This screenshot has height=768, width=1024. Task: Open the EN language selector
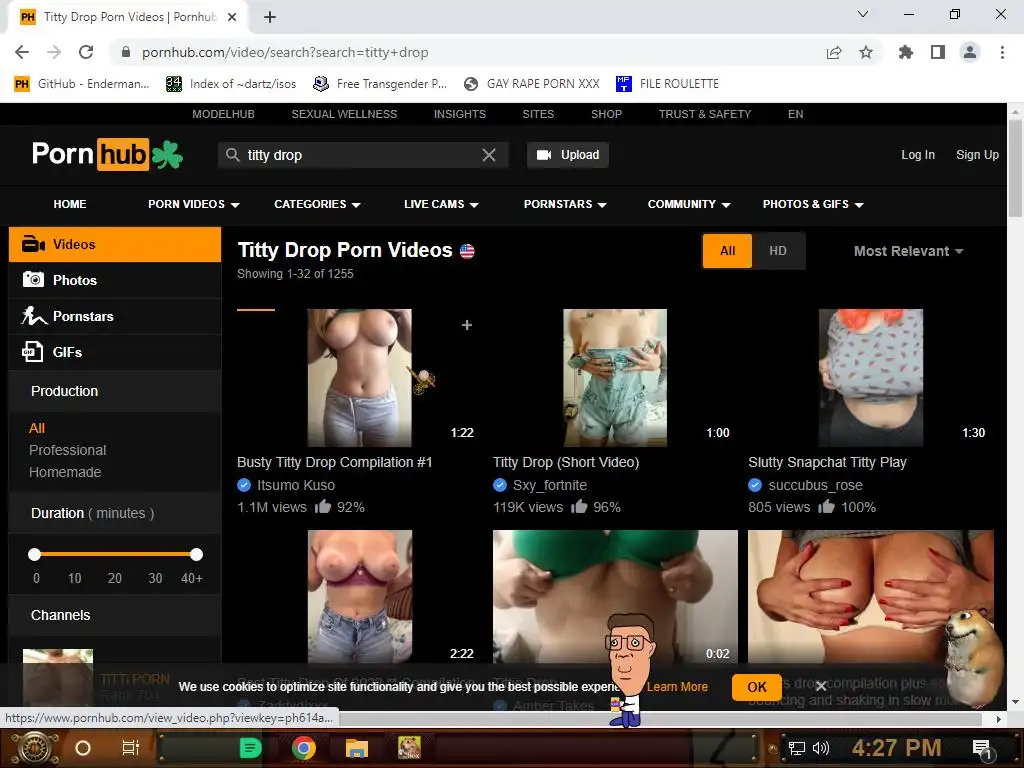(795, 114)
